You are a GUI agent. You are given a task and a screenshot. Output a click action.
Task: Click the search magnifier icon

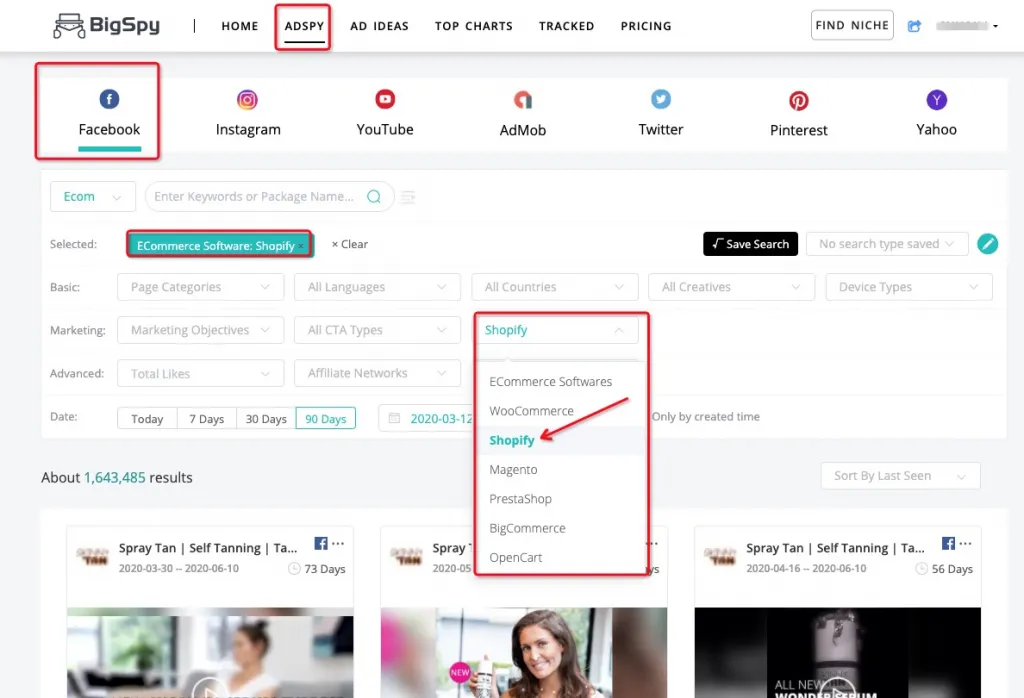tap(374, 197)
